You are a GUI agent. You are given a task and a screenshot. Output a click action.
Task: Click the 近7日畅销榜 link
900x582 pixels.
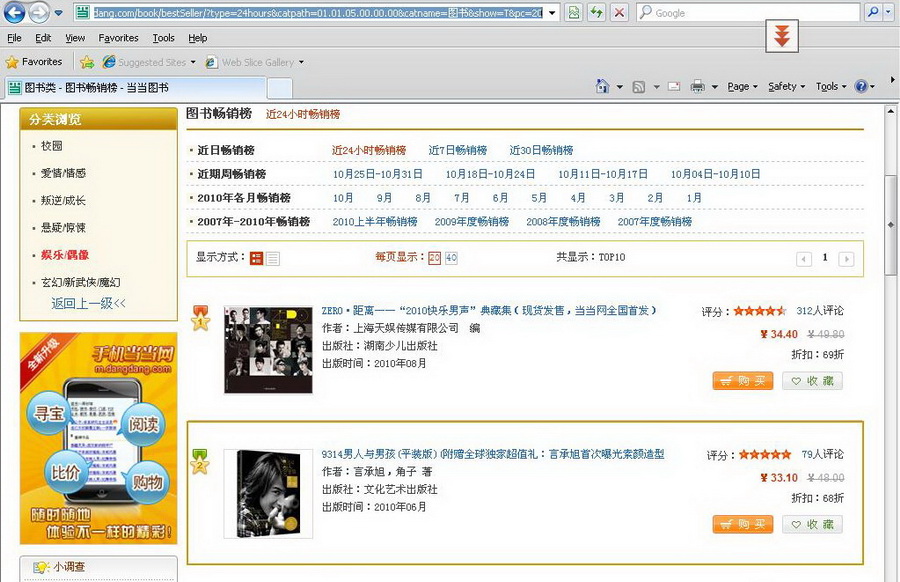click(457, 150)
